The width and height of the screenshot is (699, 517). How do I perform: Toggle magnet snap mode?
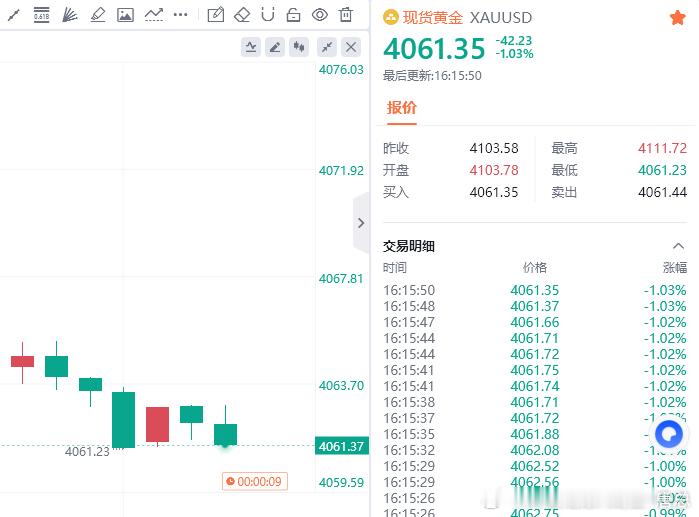point(268,15)
